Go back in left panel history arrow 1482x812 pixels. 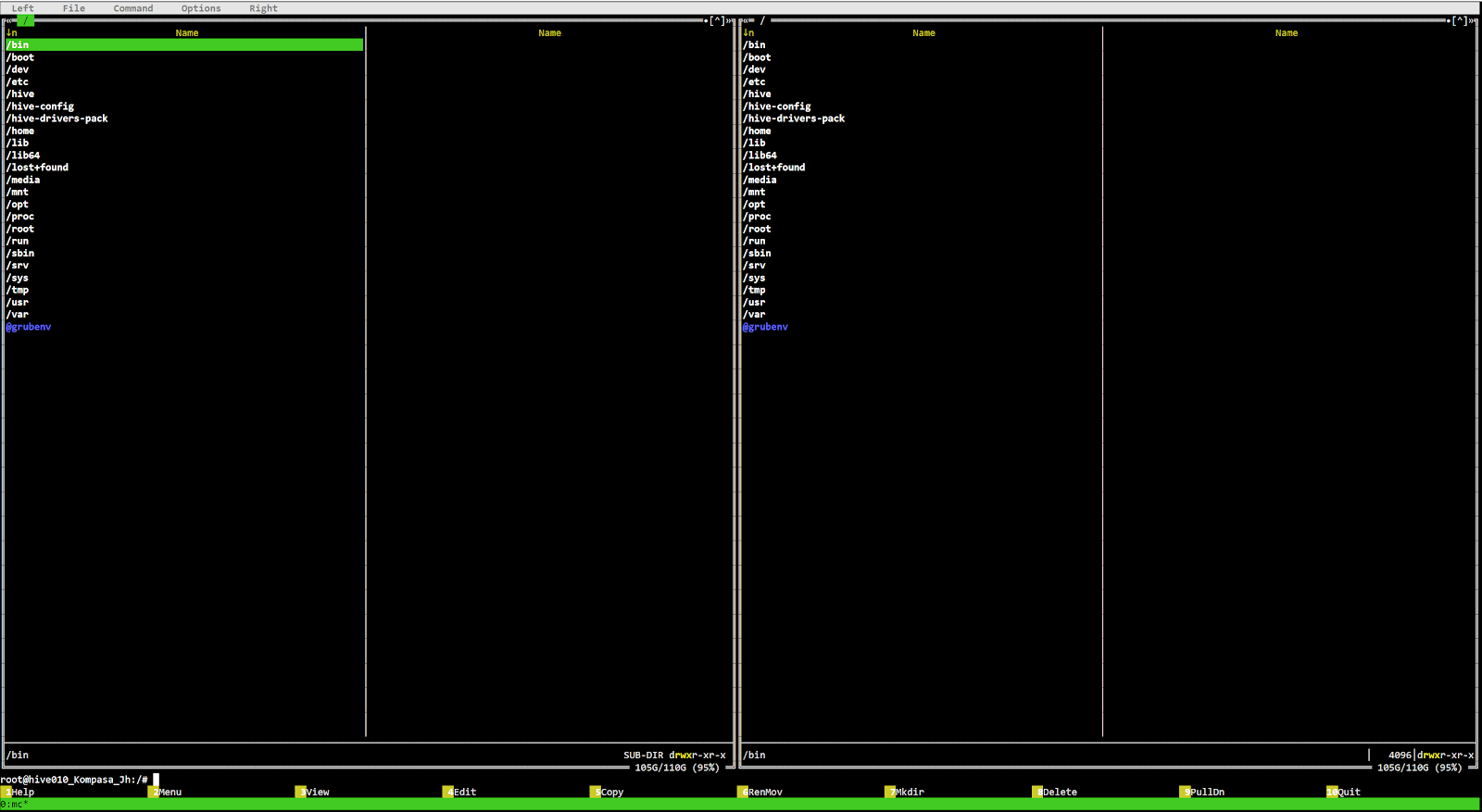point(8,20)
